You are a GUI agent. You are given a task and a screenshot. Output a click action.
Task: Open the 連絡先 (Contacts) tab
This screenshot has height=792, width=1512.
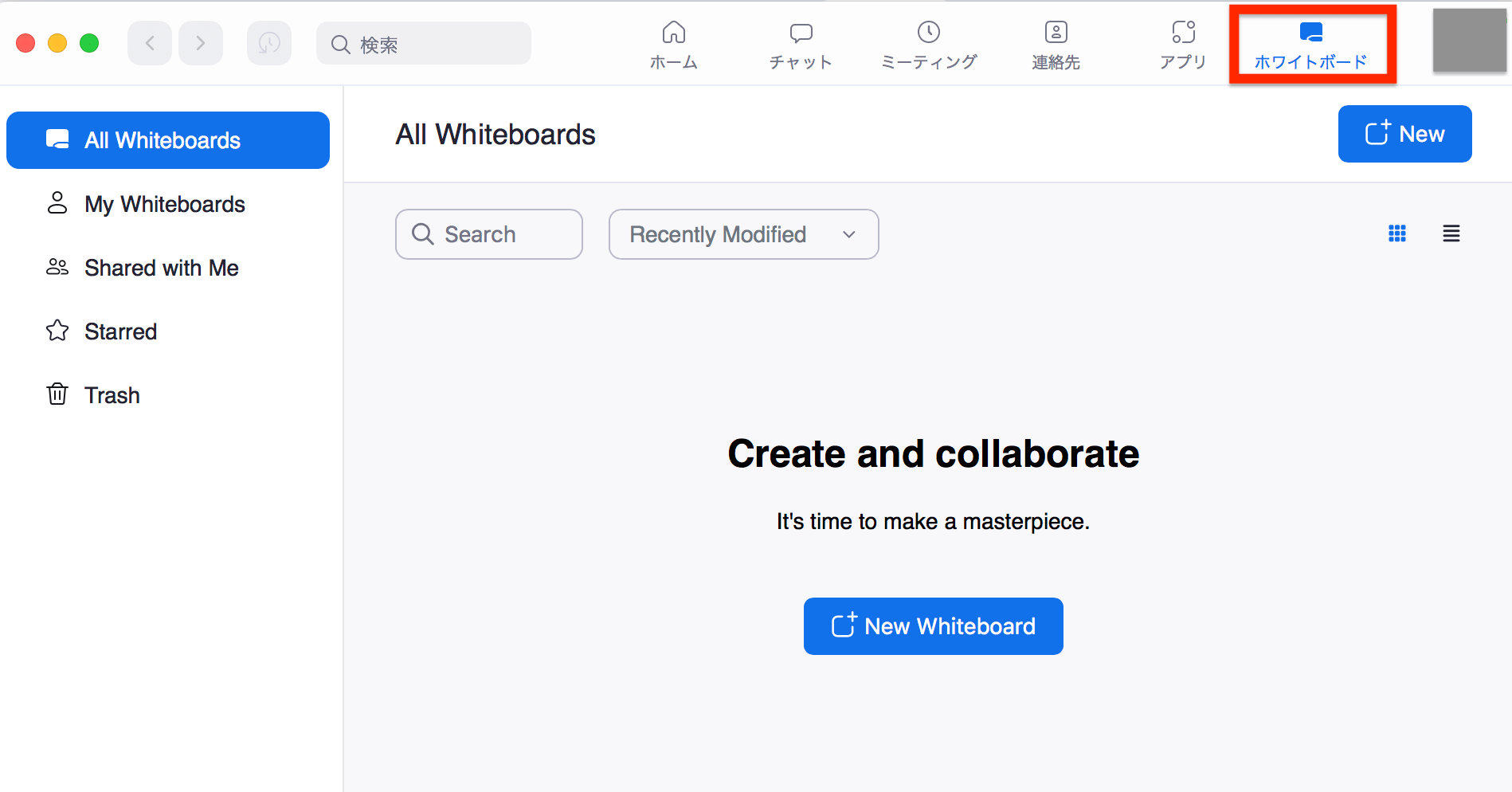1056,45
